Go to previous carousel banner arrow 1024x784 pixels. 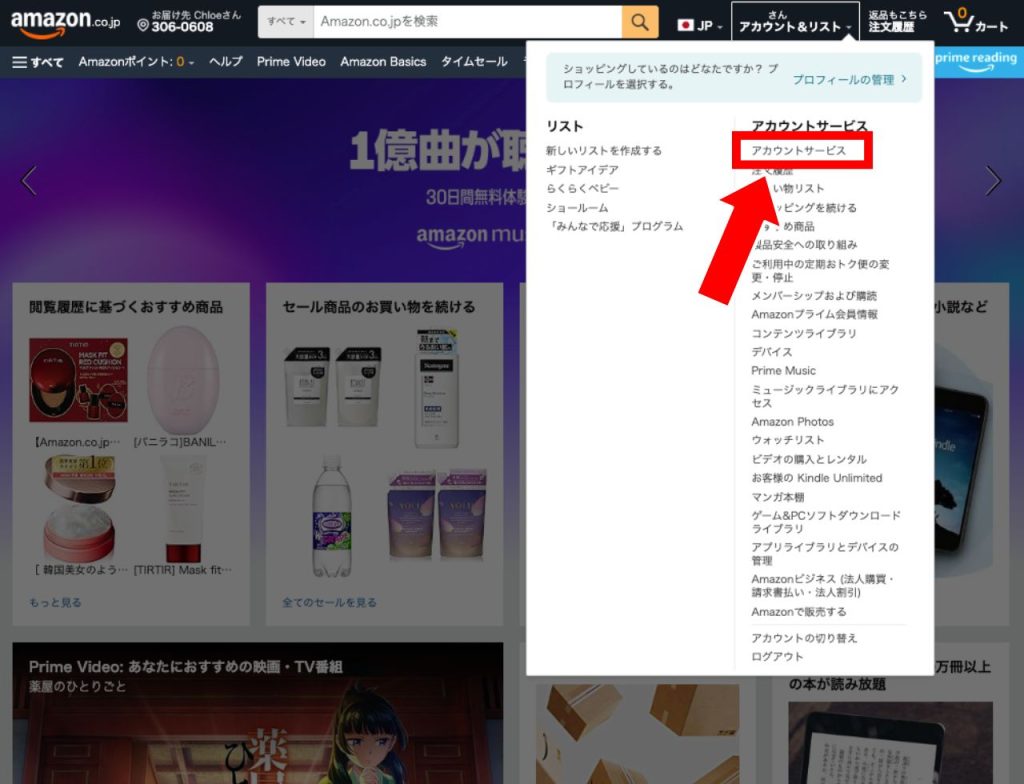point(29,181)
